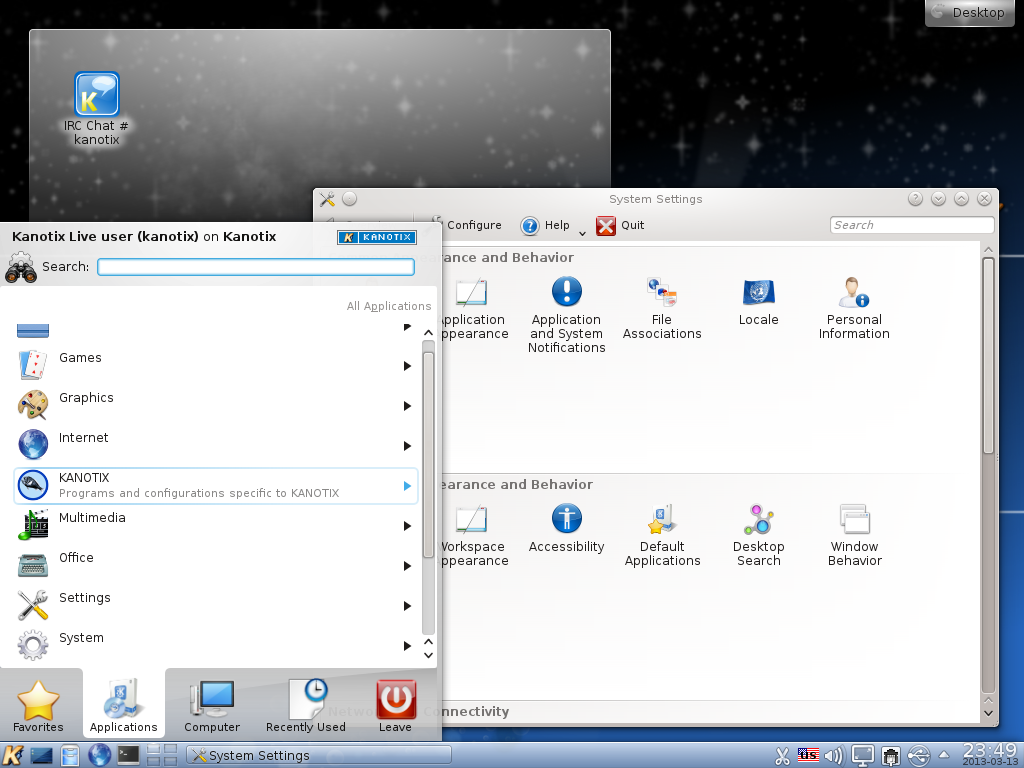Open the volume speaker tray icon
Viewport: 1024px width, 768px height.
[834, 756]
